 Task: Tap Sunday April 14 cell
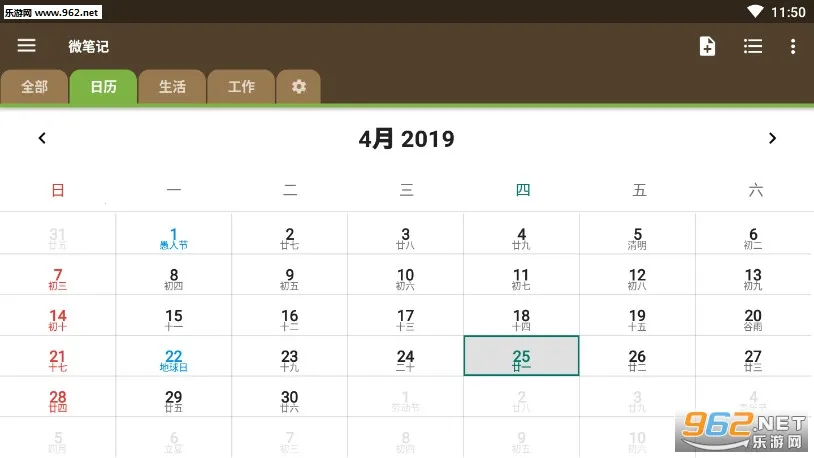[58, 319]
